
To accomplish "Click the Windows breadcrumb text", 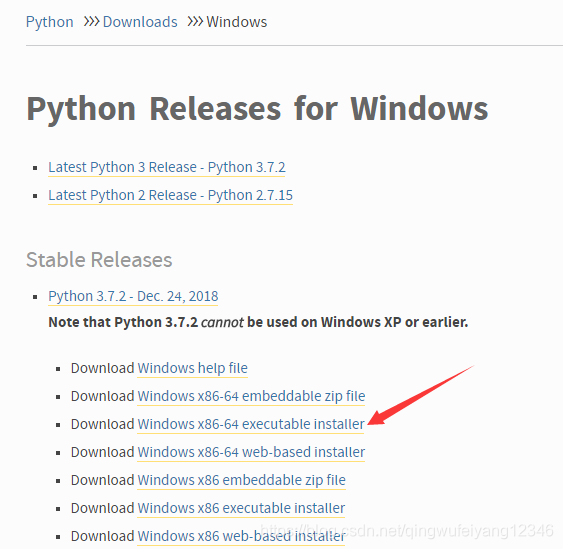I will tap(237, 22).
